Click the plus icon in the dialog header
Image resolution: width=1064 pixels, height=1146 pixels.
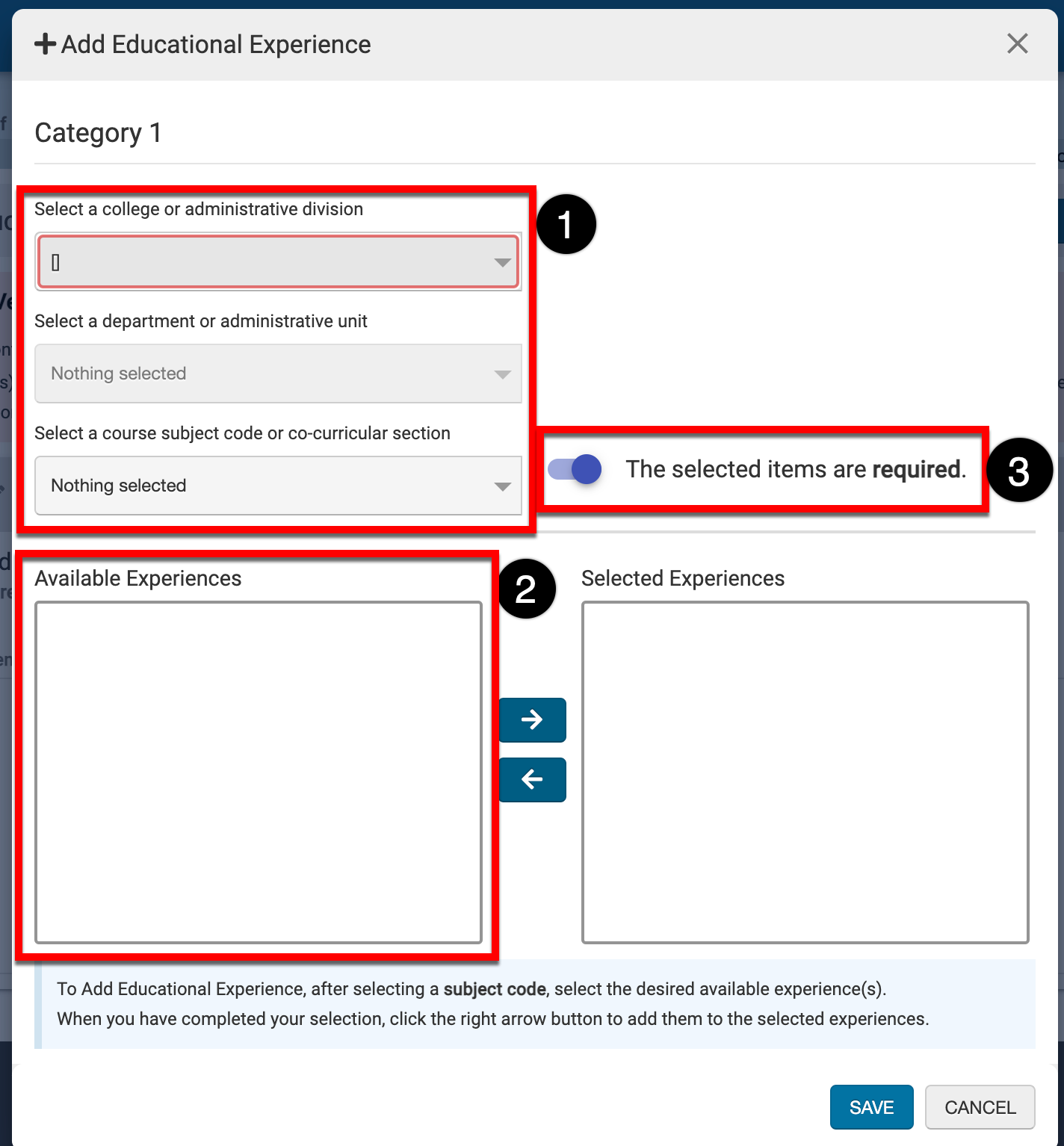45,44
